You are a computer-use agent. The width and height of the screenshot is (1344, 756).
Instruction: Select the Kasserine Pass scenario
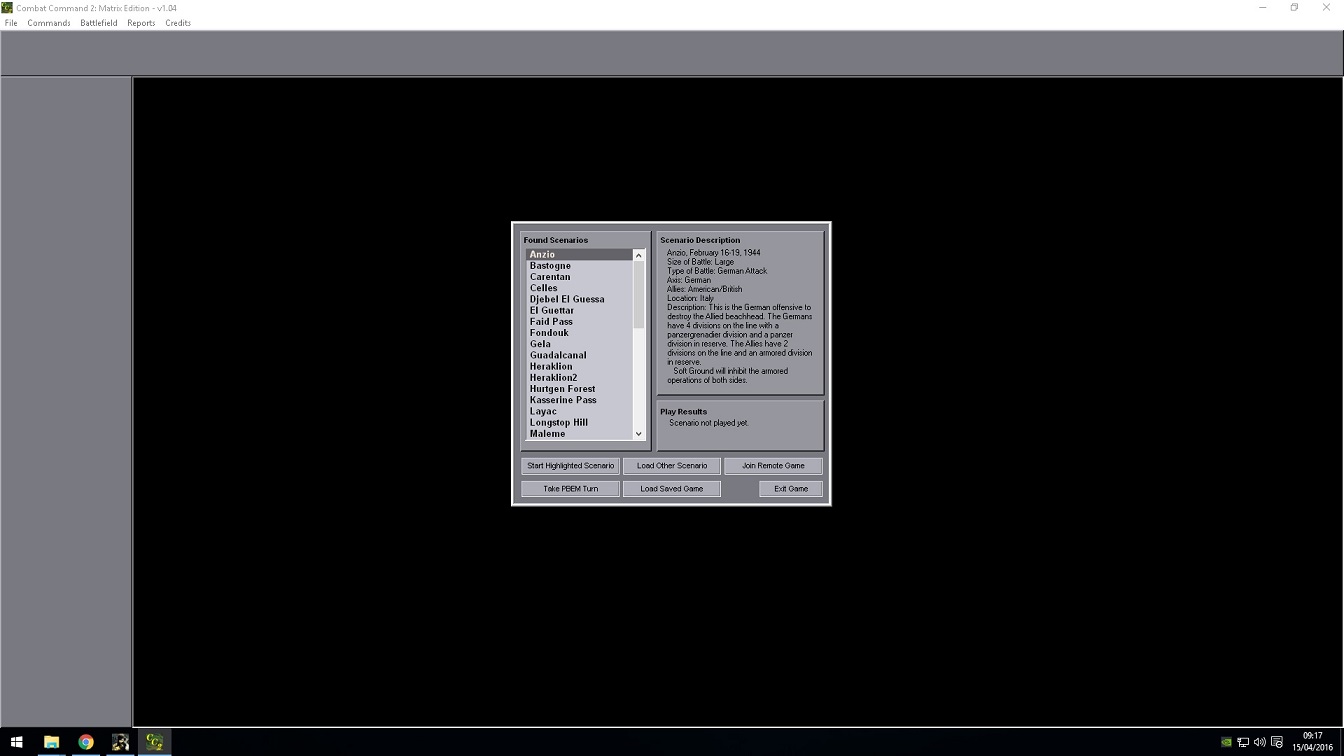(579, 400)
